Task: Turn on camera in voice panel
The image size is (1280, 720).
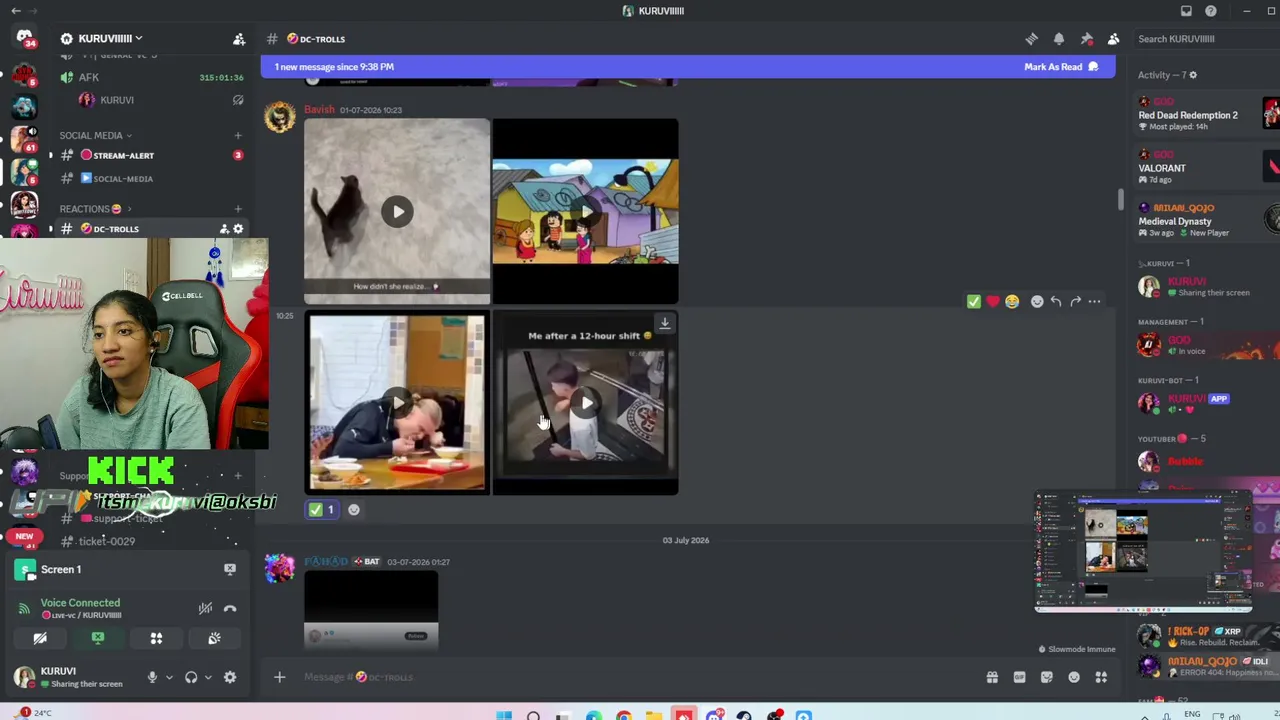Action: point(40,638)
